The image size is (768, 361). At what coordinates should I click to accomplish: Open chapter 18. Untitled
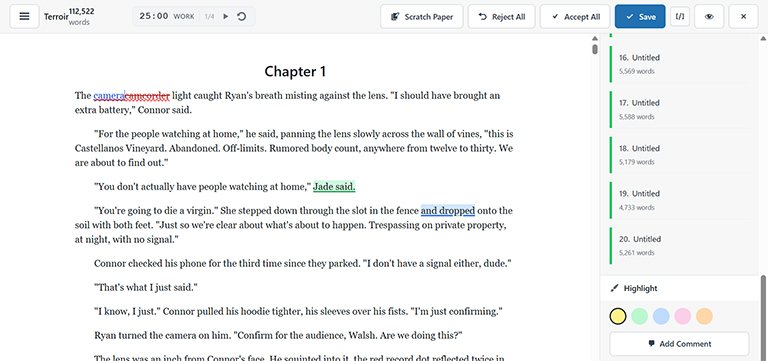point(679,155)
